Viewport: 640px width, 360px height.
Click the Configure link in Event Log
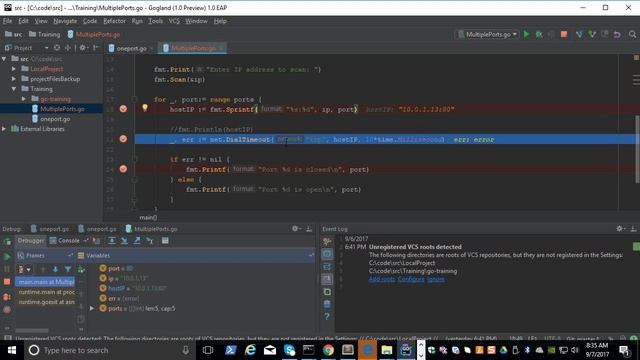411,279
